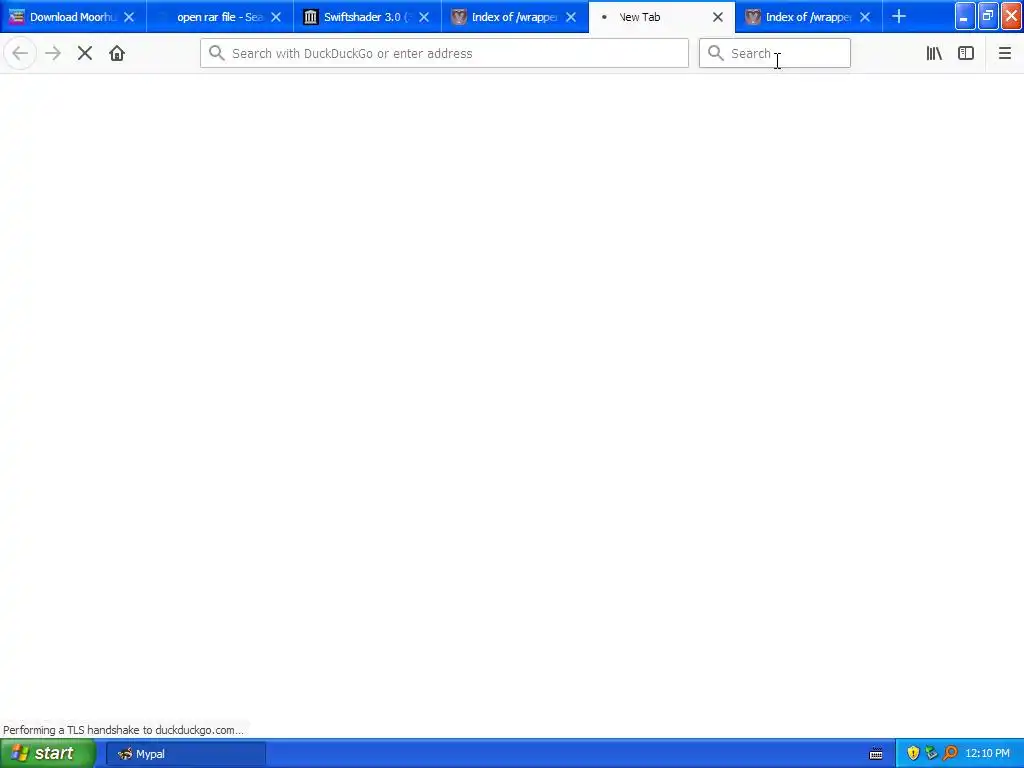Switch to Swiftshader 3.0 tab
Image resolution: width=1024 pixels, height=768 pixels.
(x=367, y=17)
